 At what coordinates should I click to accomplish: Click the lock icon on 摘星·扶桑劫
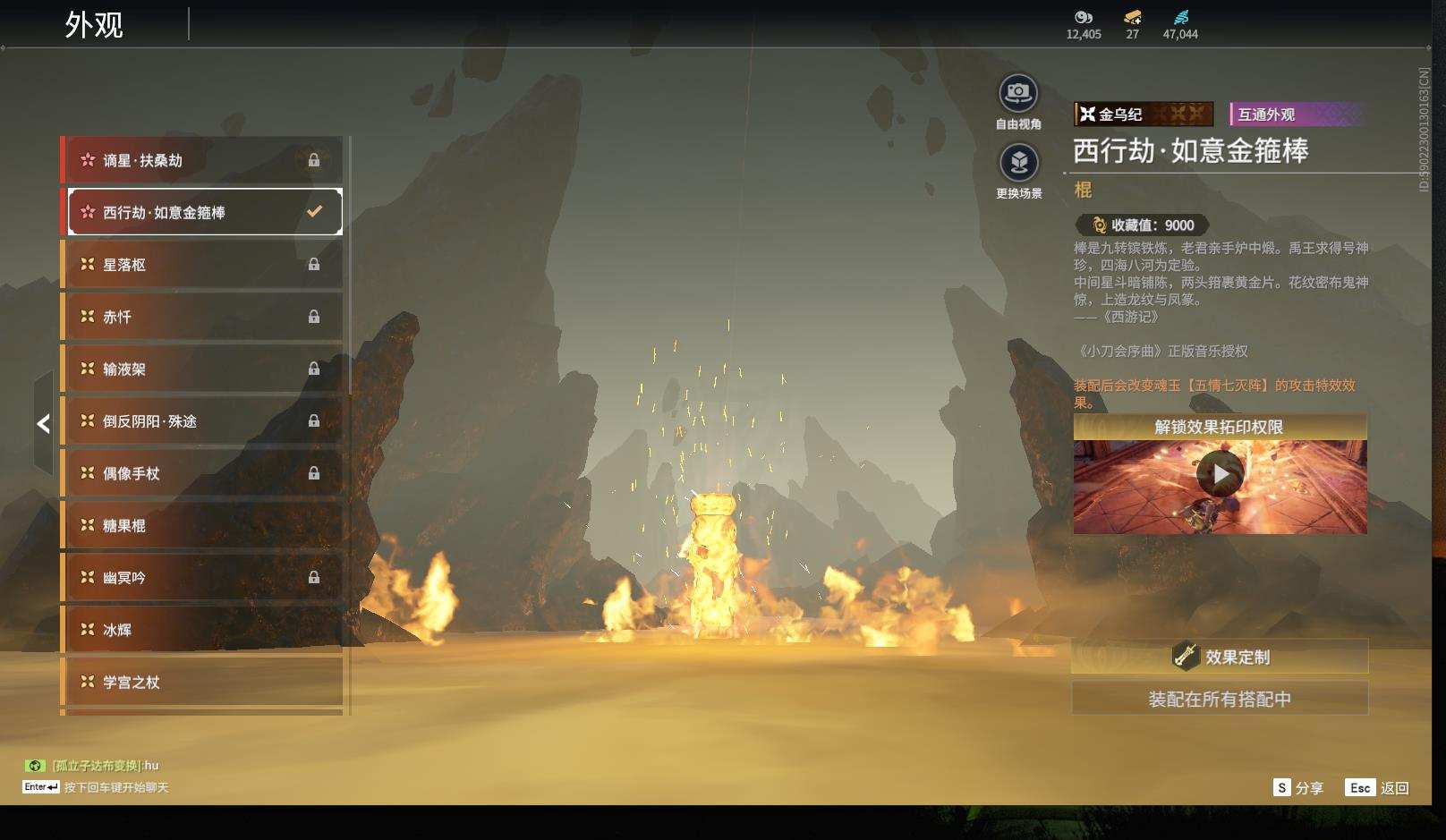pyautogui.click(x=314, y=160)
